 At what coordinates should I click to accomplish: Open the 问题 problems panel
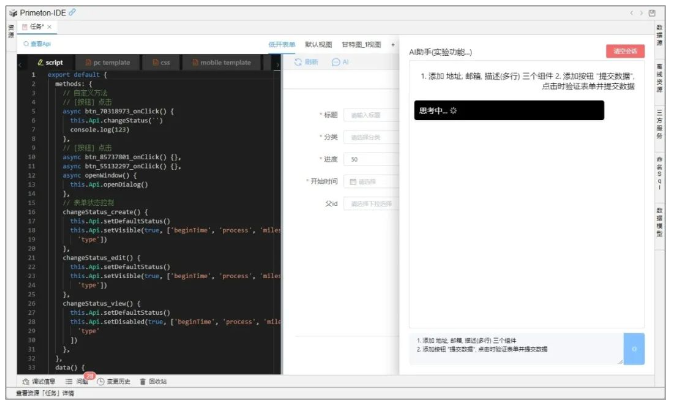click(78, 381)
